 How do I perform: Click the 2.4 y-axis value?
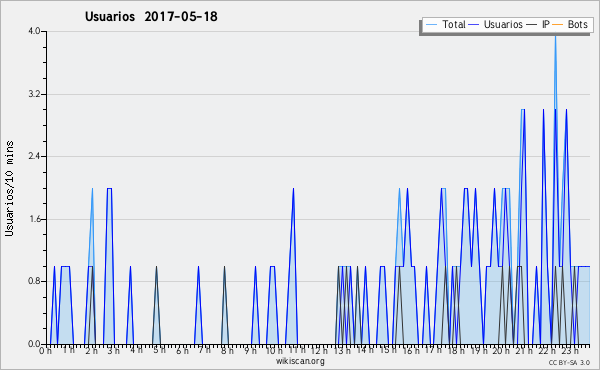pos(34,156)
